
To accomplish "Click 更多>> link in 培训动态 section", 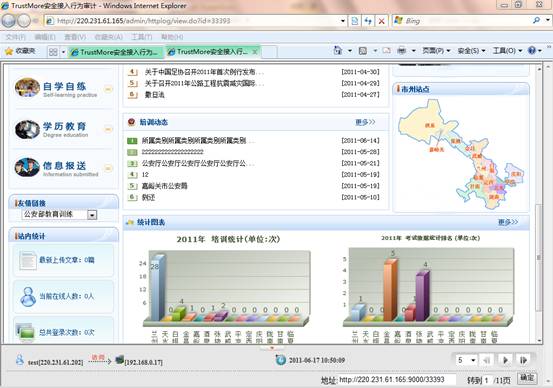I will point(365,122).
